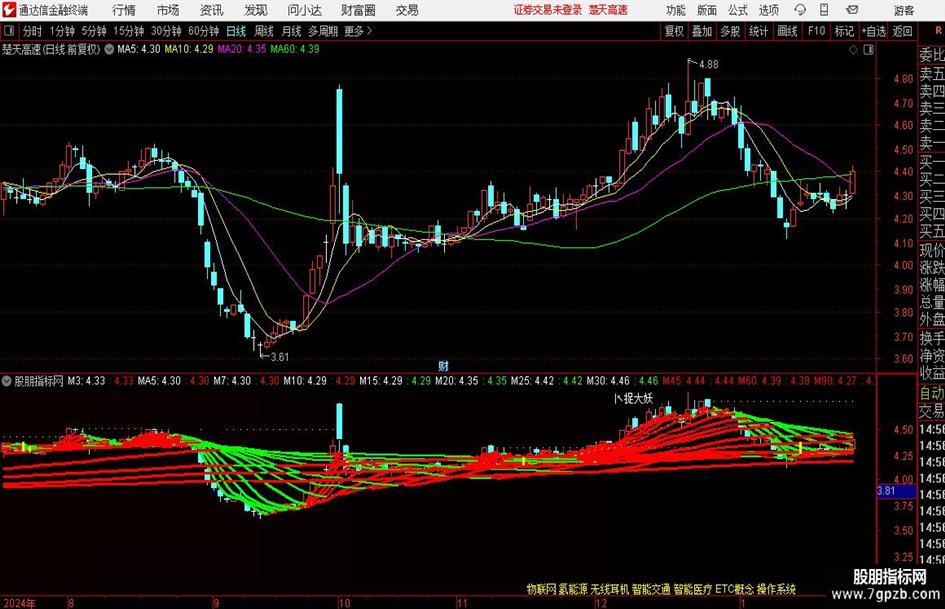The height and width of the screenshot is (609, 945).
Task: Toggle the left panel icon beside 分时
Action: coord(8,31)
